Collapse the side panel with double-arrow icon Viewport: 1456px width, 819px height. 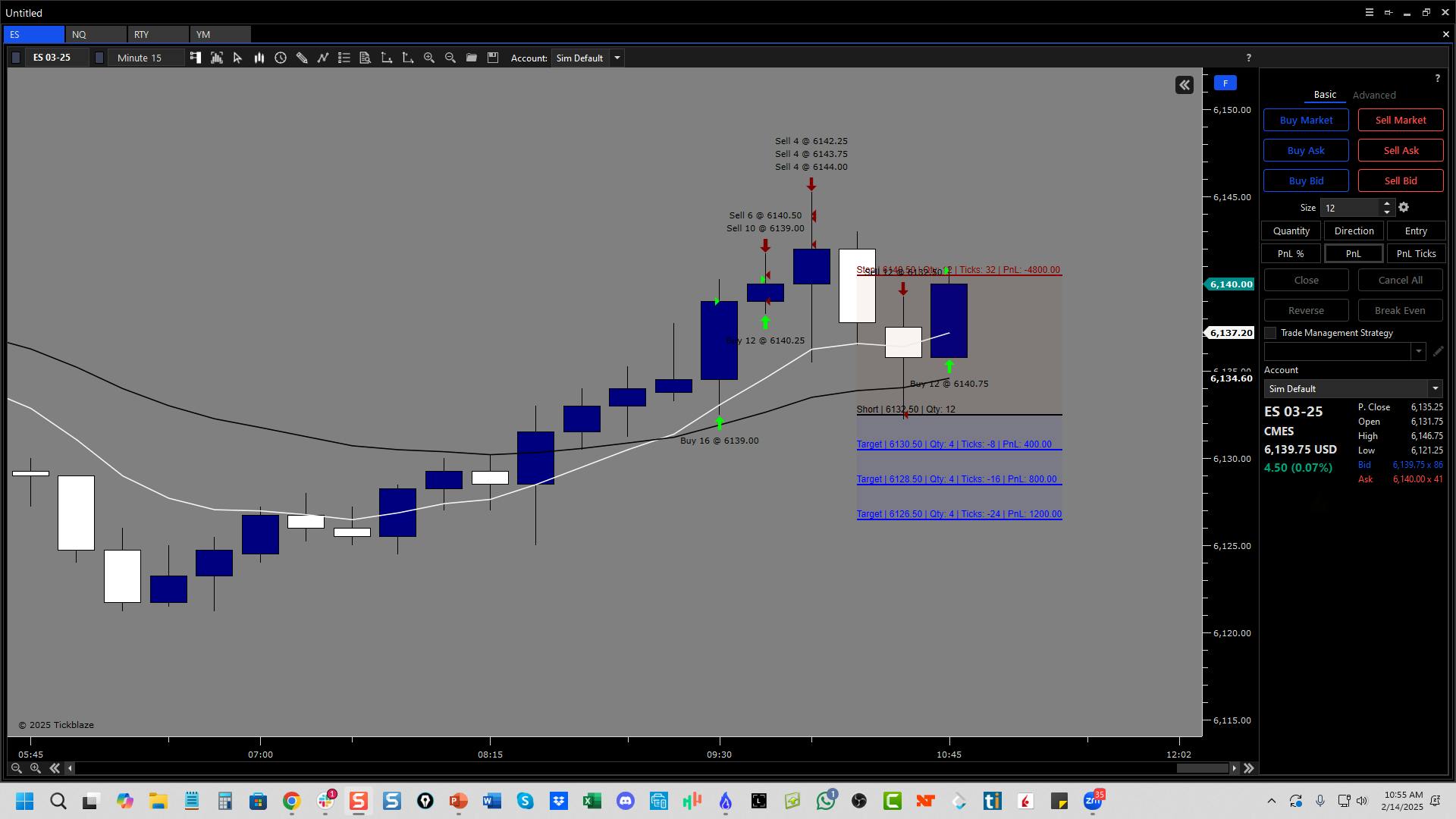click(1185, 85)
